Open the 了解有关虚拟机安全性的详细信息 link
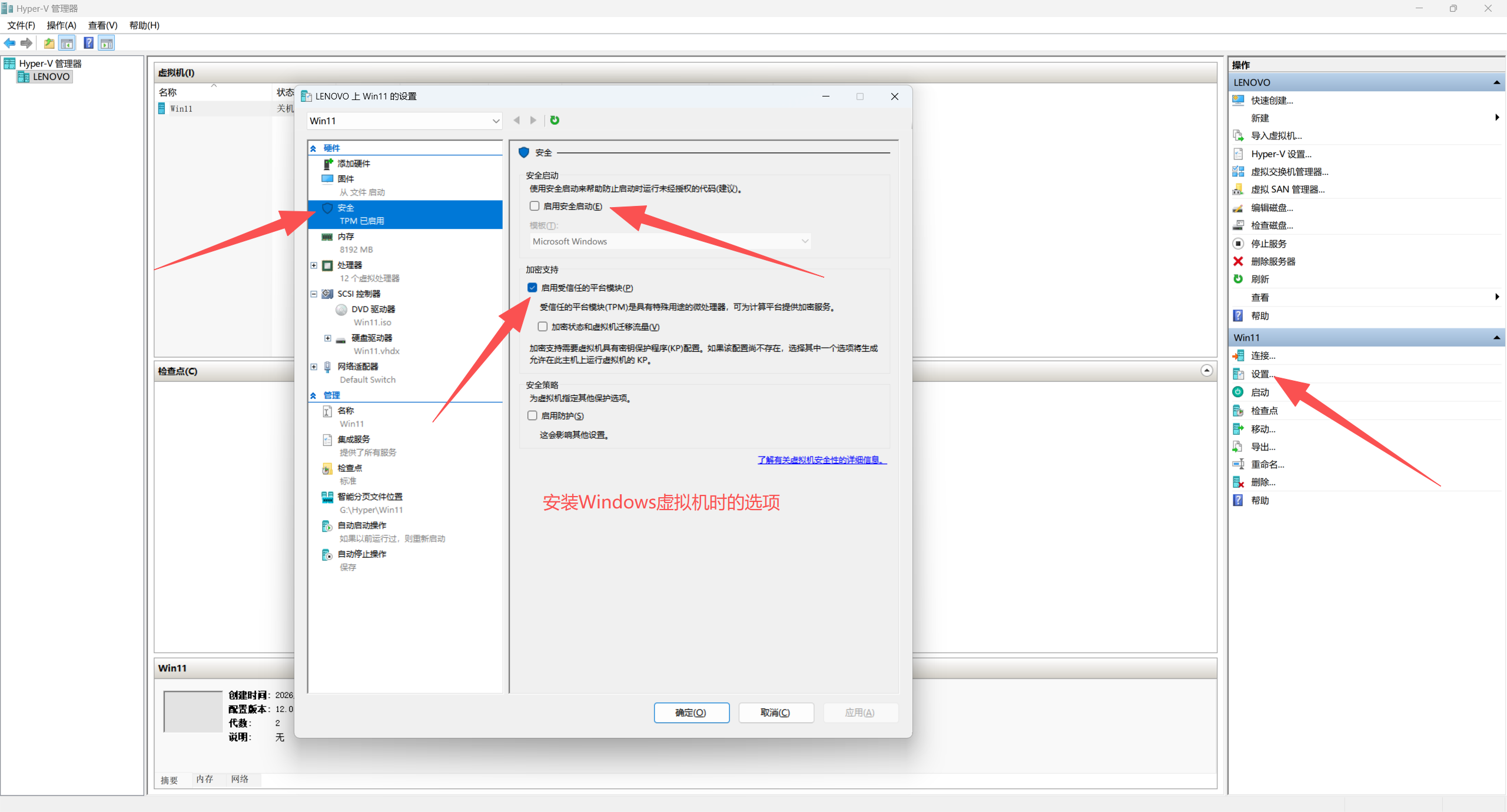Screen dimensions: 1507x812 822,460
